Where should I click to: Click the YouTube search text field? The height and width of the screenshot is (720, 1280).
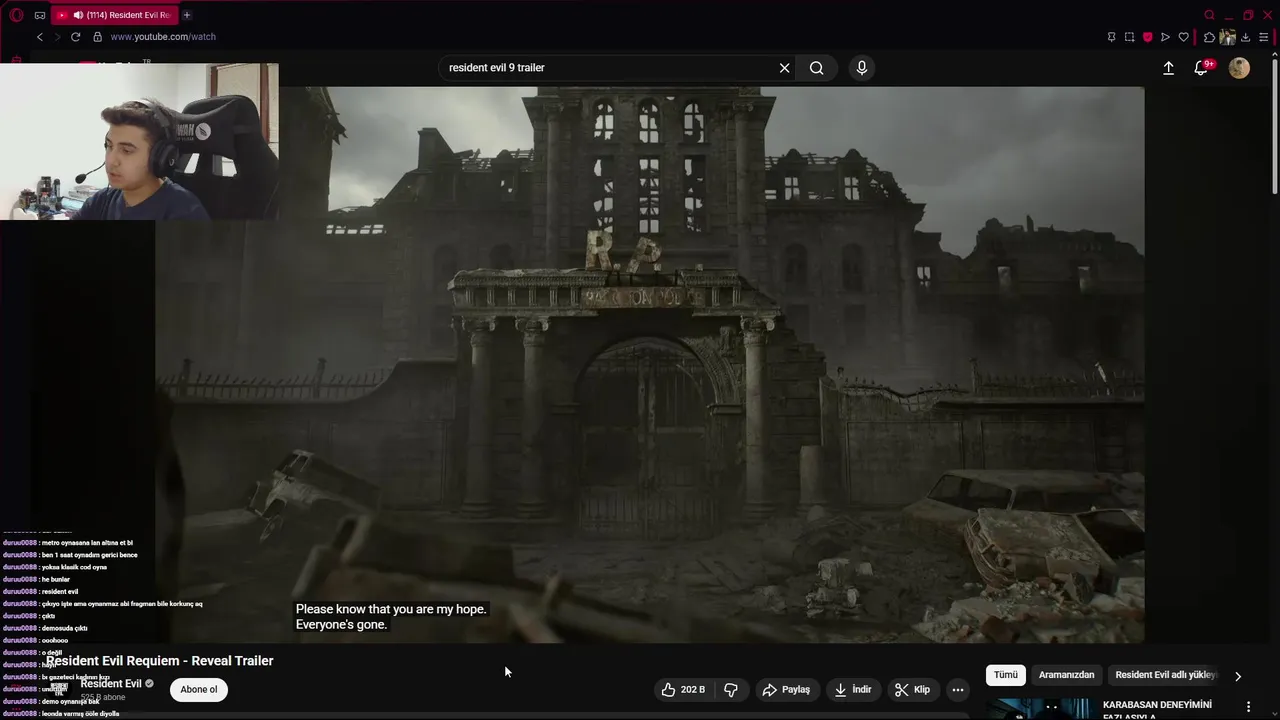610,68
